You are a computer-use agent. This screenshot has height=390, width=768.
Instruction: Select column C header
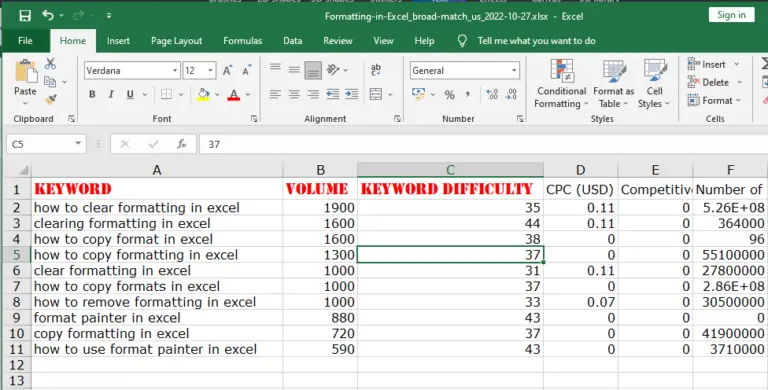(x=450, y=170)
